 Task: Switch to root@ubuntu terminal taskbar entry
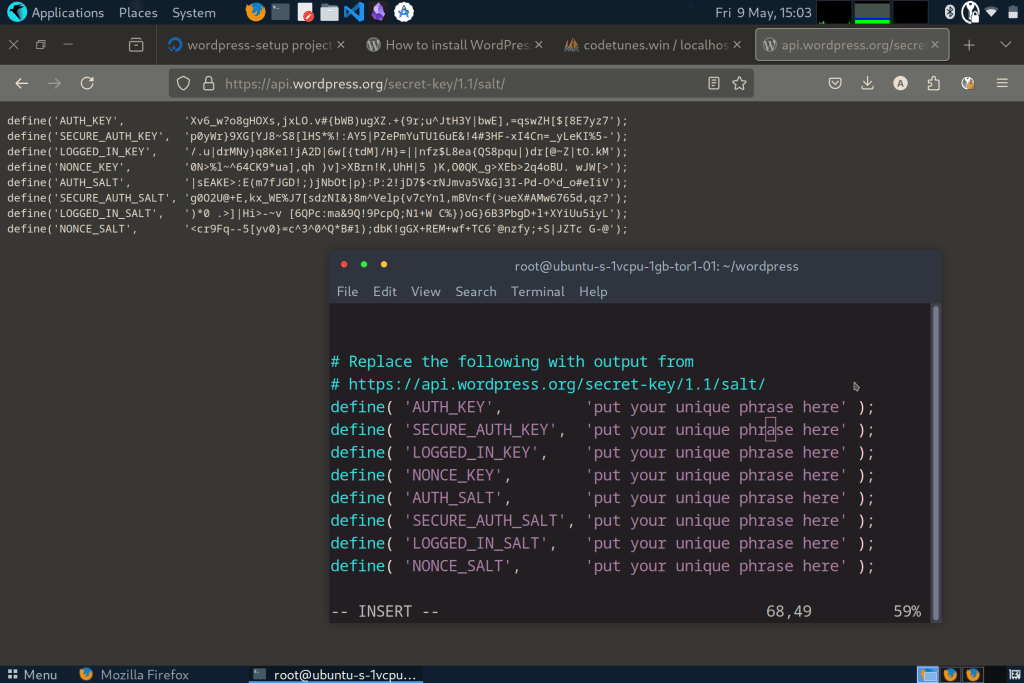pos(334,675)
